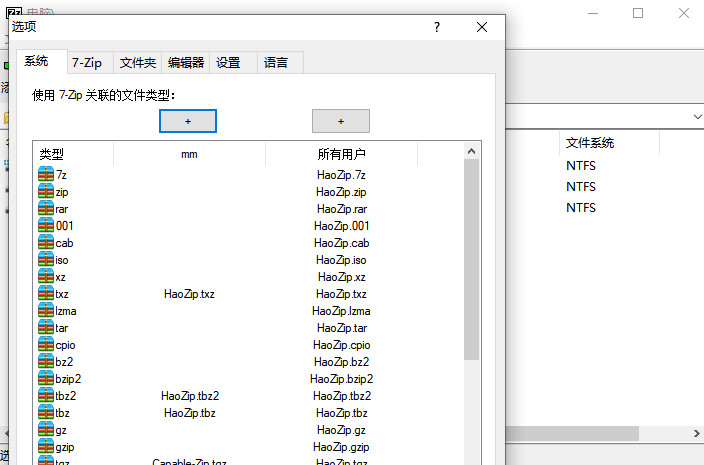Screen dimensions: 704x465
Task: Minimize the main 7-Zip window
Action: [593, 13]
